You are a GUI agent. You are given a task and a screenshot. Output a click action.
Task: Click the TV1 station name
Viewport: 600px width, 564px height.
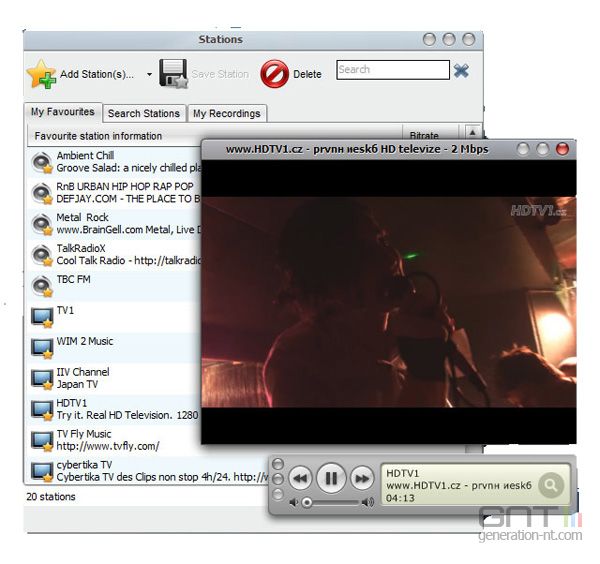click(x=65, y=310)
